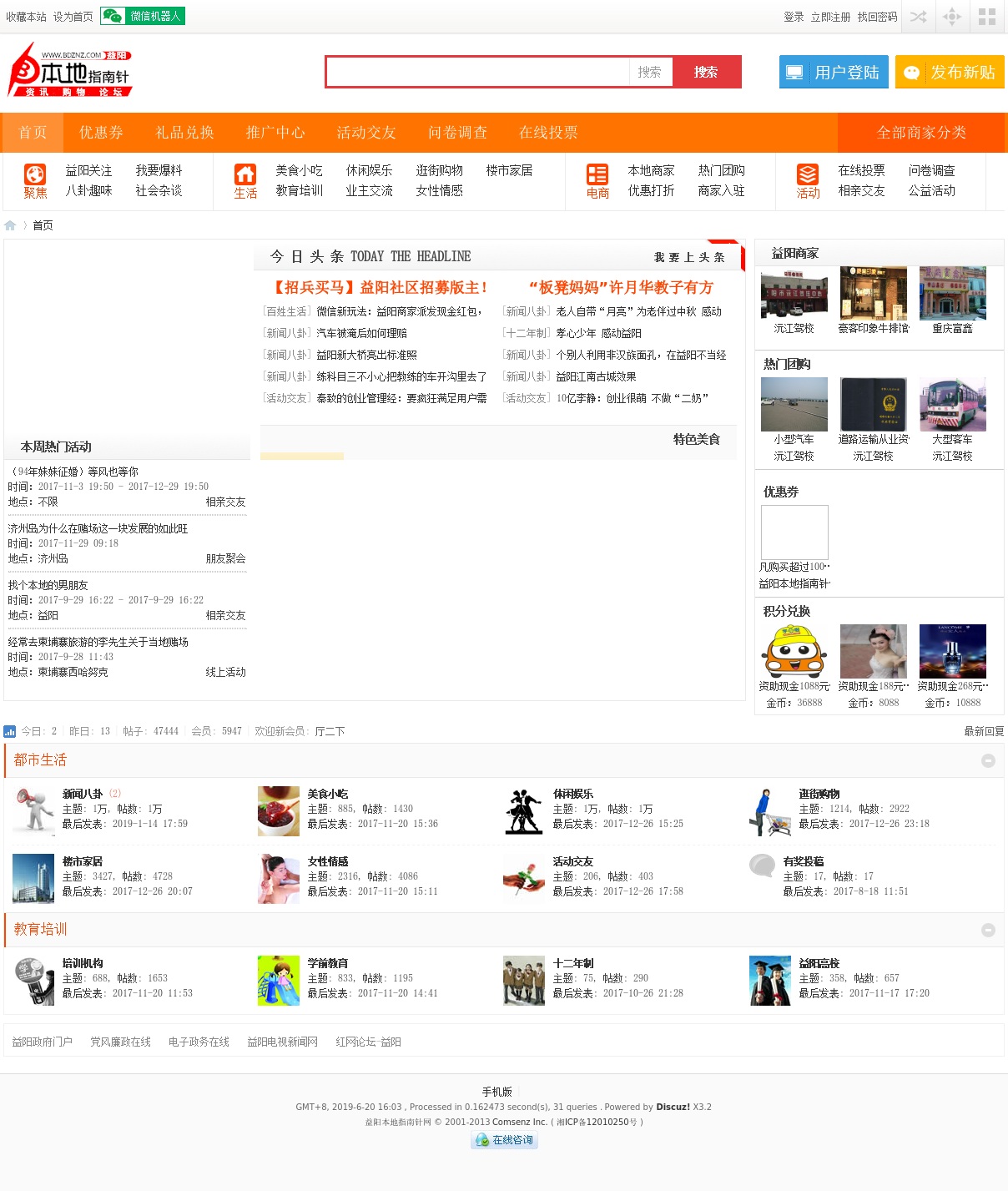Open the grey 搜索 search-type dropdown
The height and width of the screenshot is (1191, 1008).
point(650,73)
